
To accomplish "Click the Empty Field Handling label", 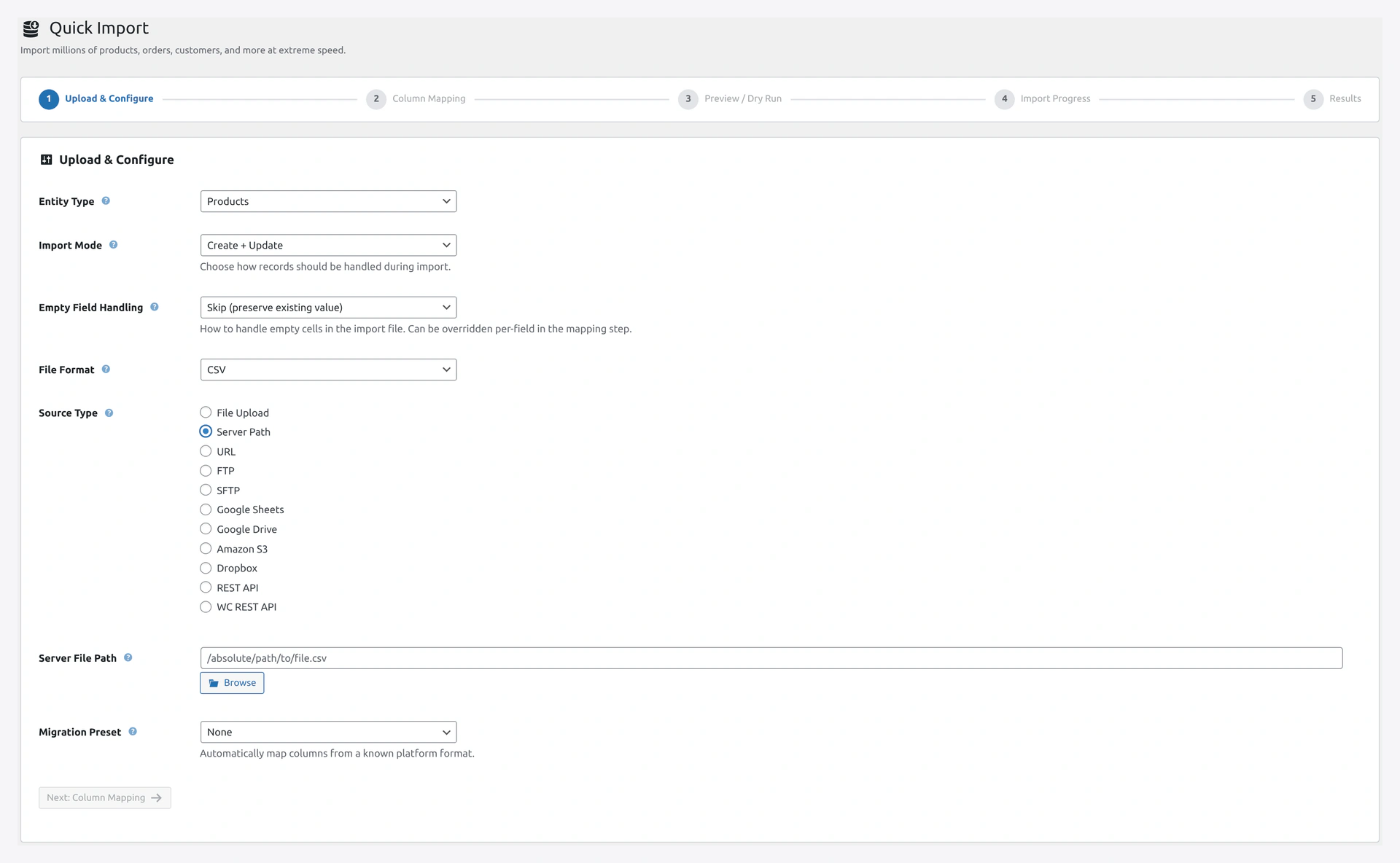I will pyautogui.click(x=90, y=307).
